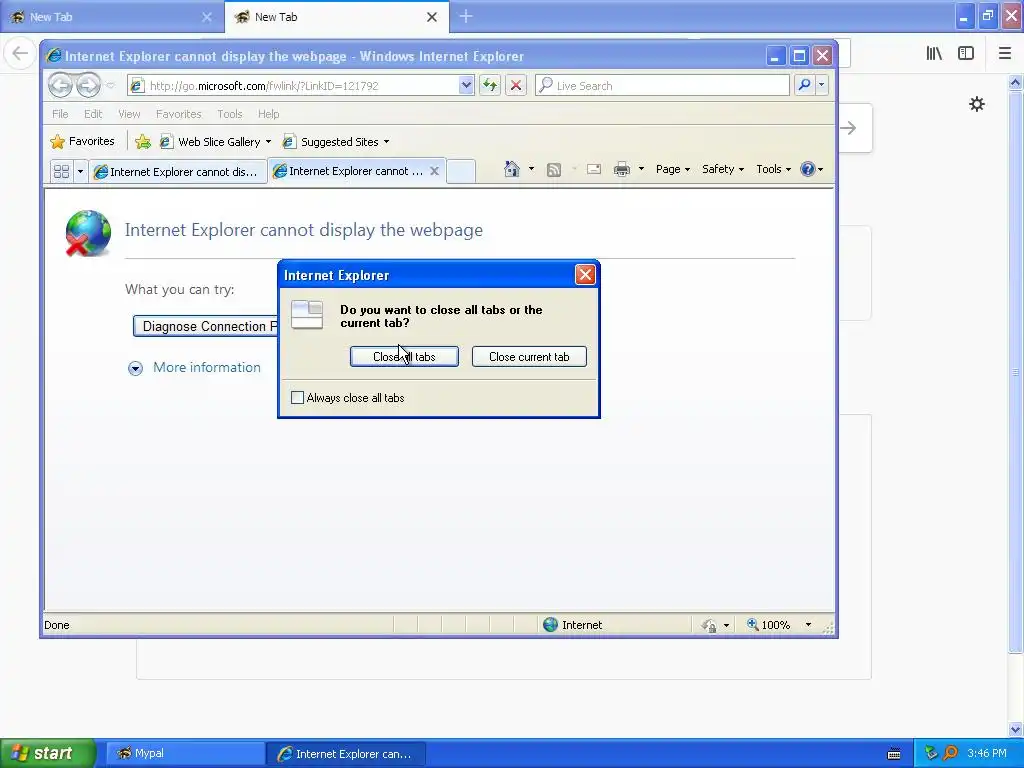Expand the address bar URL dropdown
1024x768 pixels.
(x=466, y=86)
